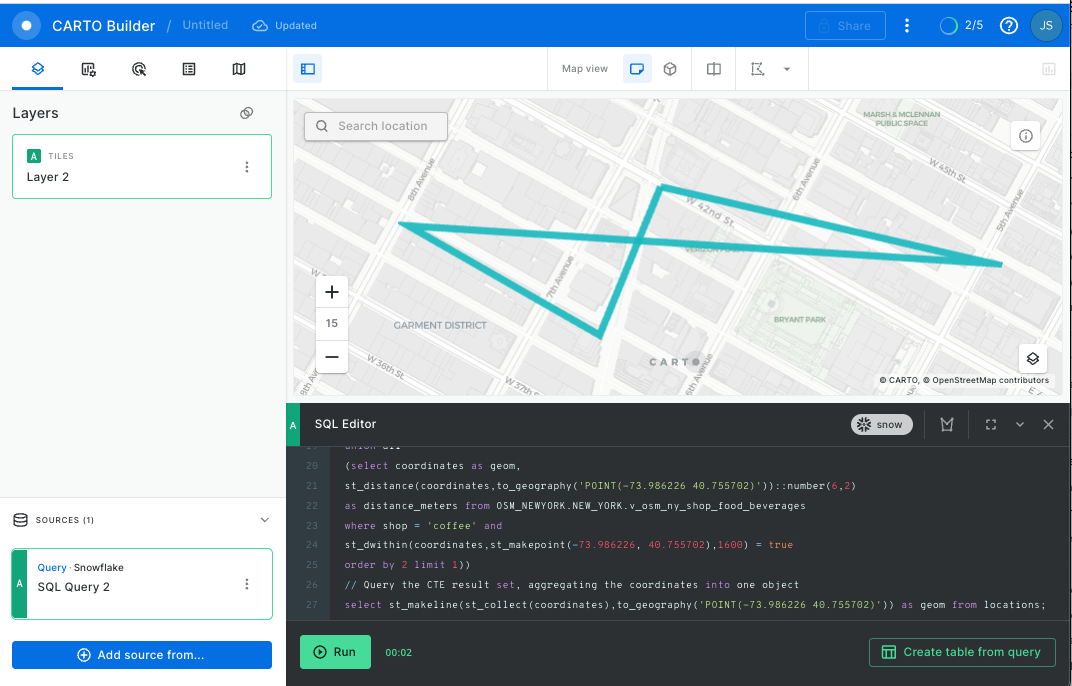Switch to the 3D map view
1072x686 pixels.
[x=670, y=69]
